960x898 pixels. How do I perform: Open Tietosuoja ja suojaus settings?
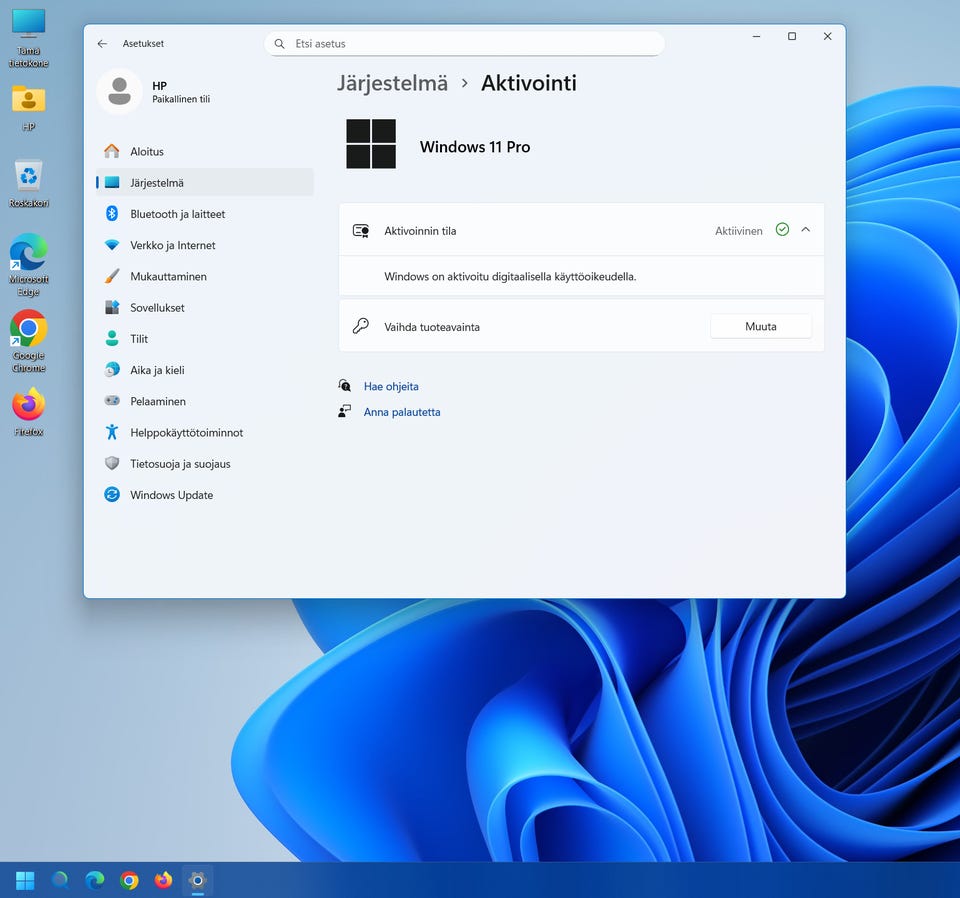180,464
